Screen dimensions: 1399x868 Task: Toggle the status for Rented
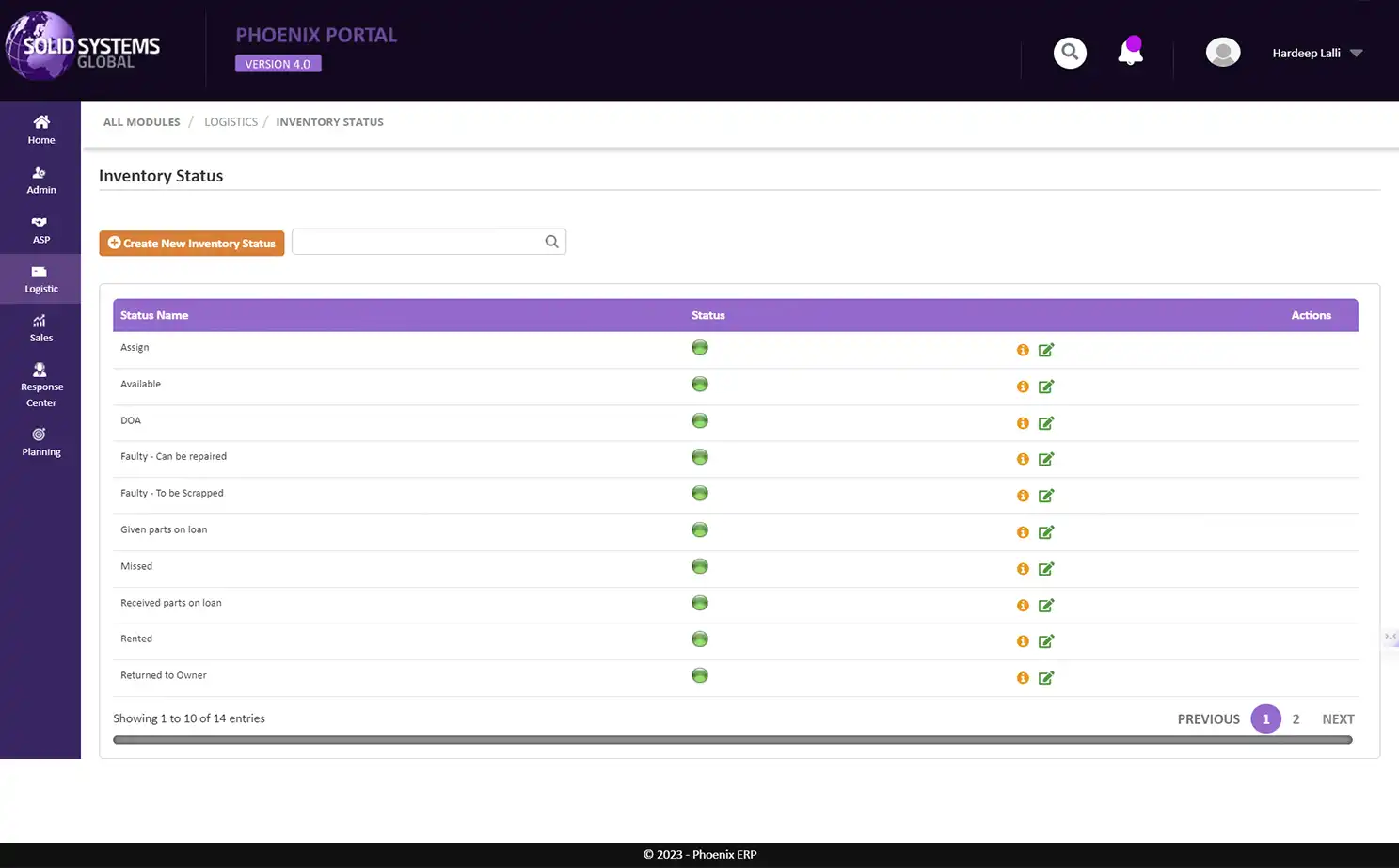(x=699, y=639)
